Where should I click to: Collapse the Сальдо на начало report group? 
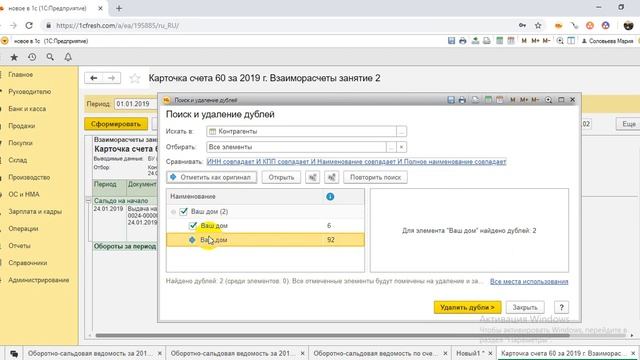[88, 200]
